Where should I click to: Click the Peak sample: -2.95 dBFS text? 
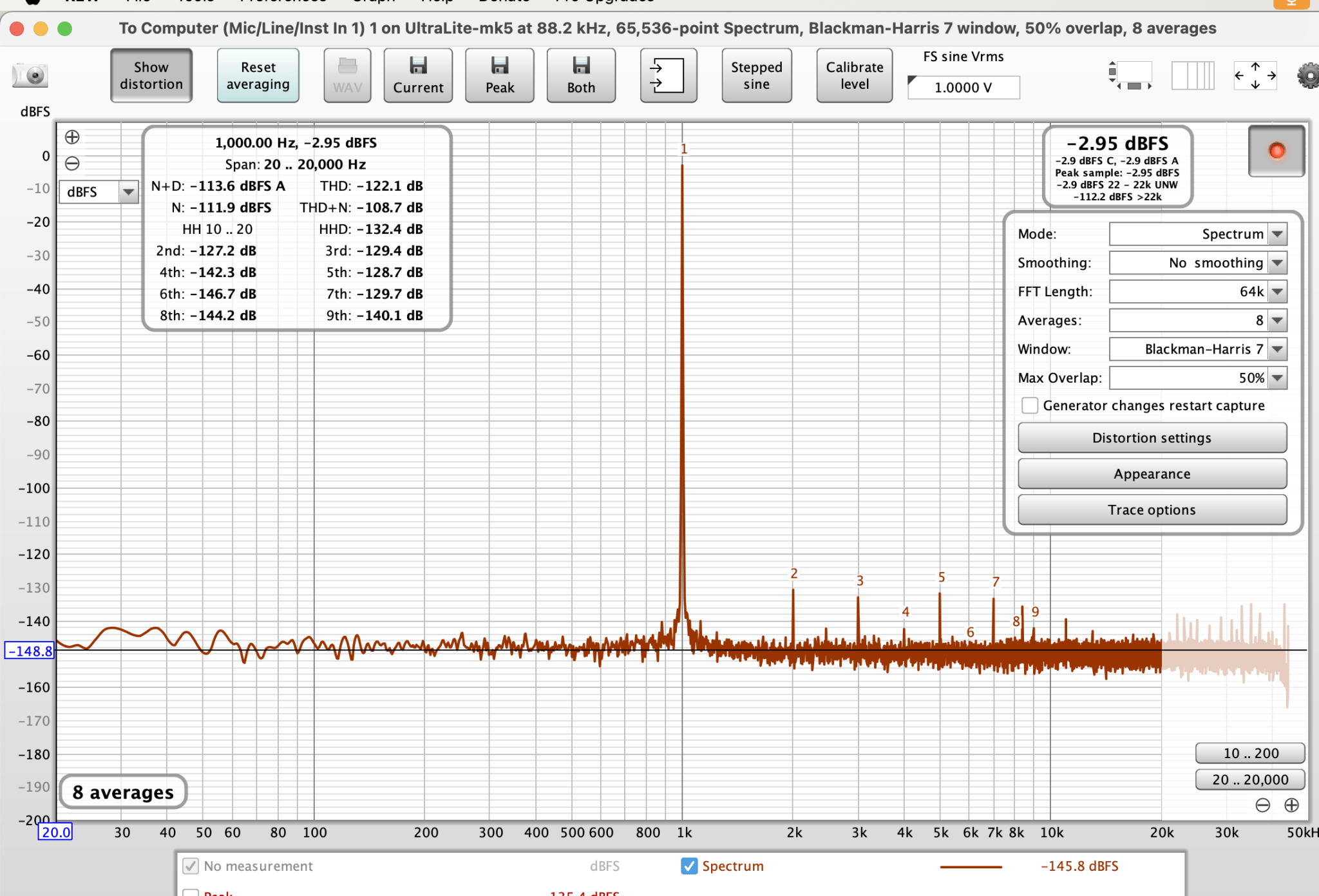click(x=1117, y=173)
